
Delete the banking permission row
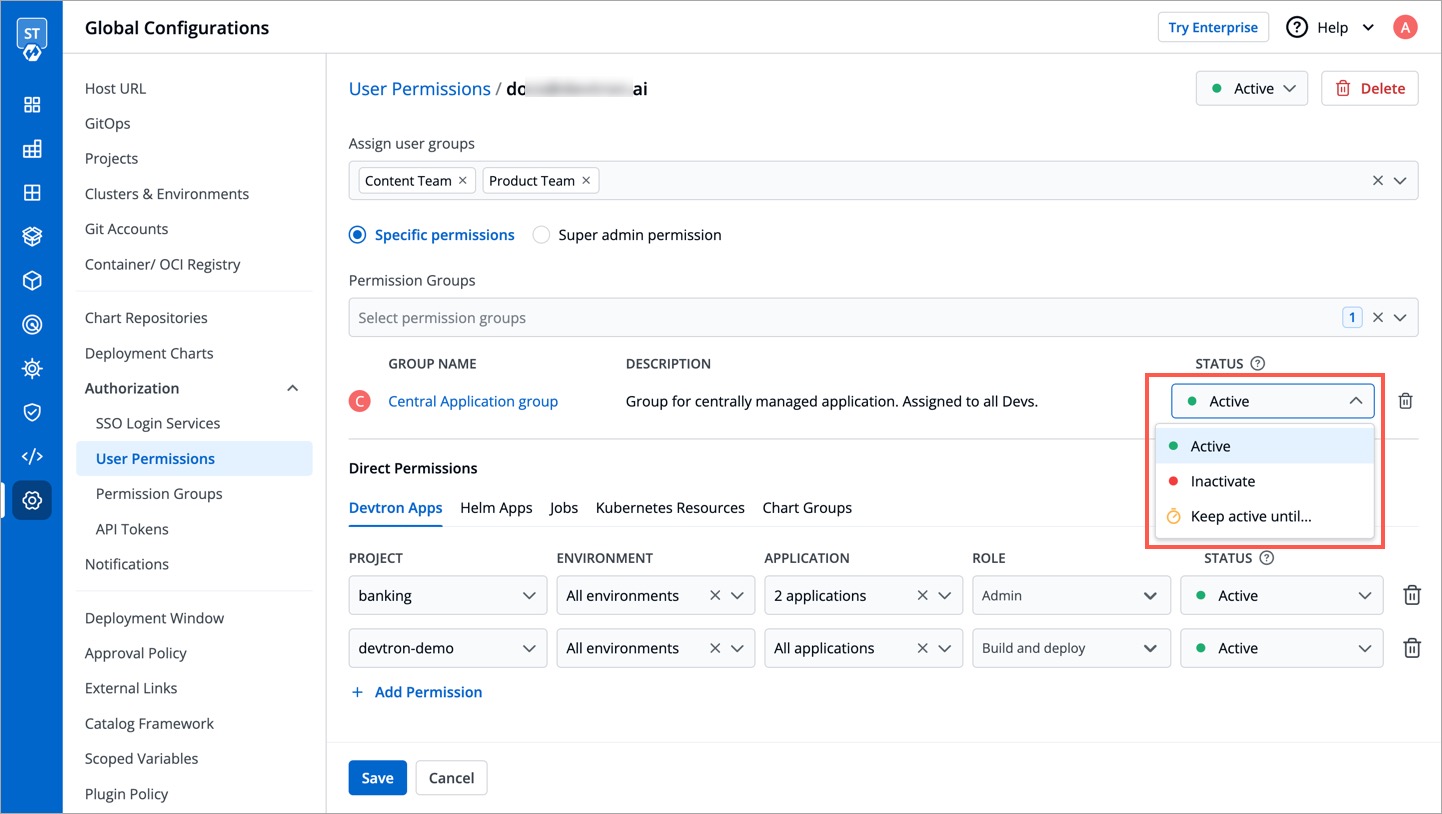(1412, 595)
